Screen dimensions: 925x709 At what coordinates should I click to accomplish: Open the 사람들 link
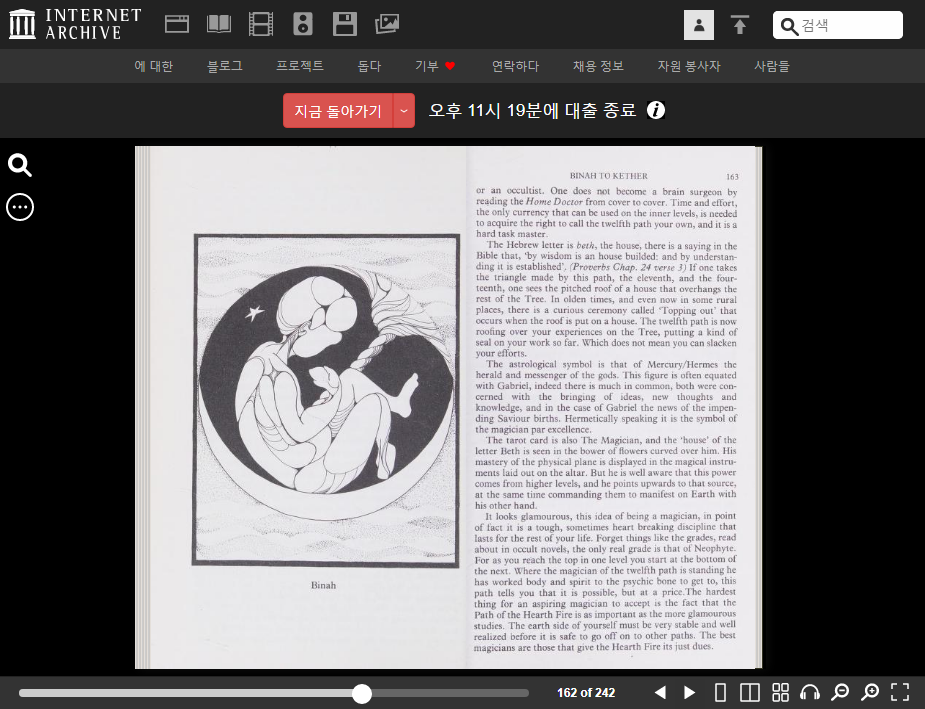tap(772, 65)
